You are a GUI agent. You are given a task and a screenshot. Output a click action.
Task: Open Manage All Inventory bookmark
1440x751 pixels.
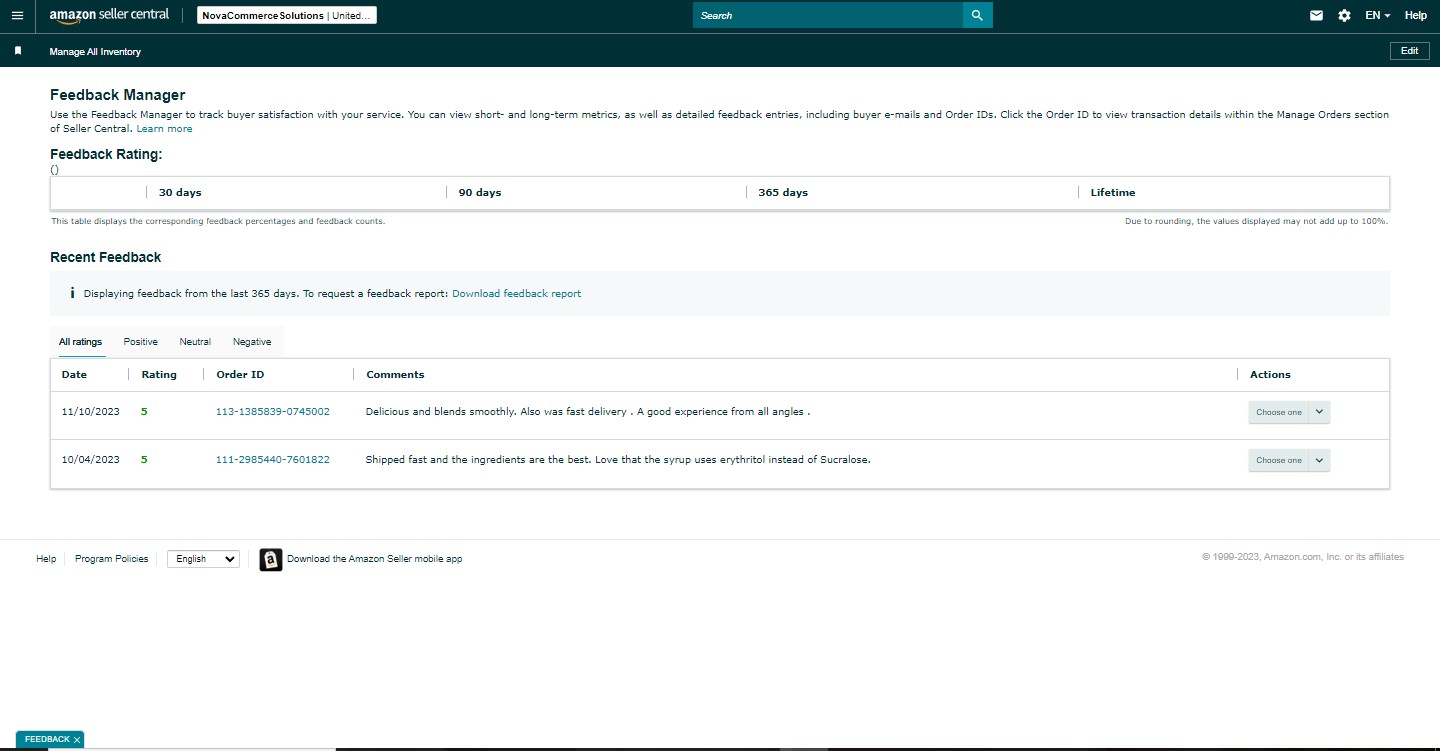95,51
